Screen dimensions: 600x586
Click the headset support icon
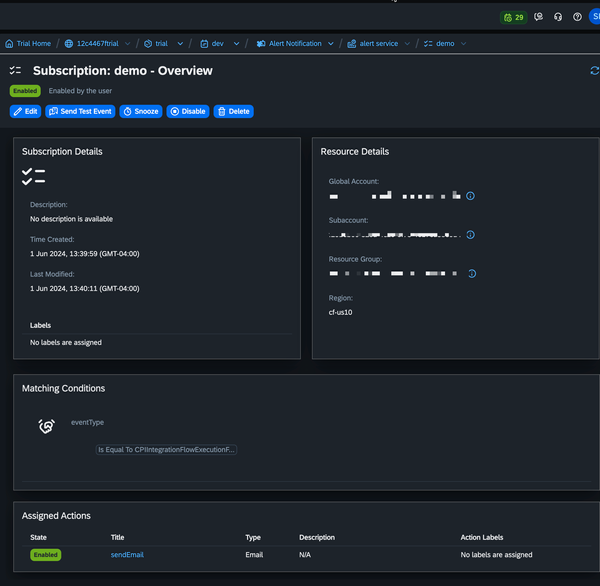(x=558, y=17)
